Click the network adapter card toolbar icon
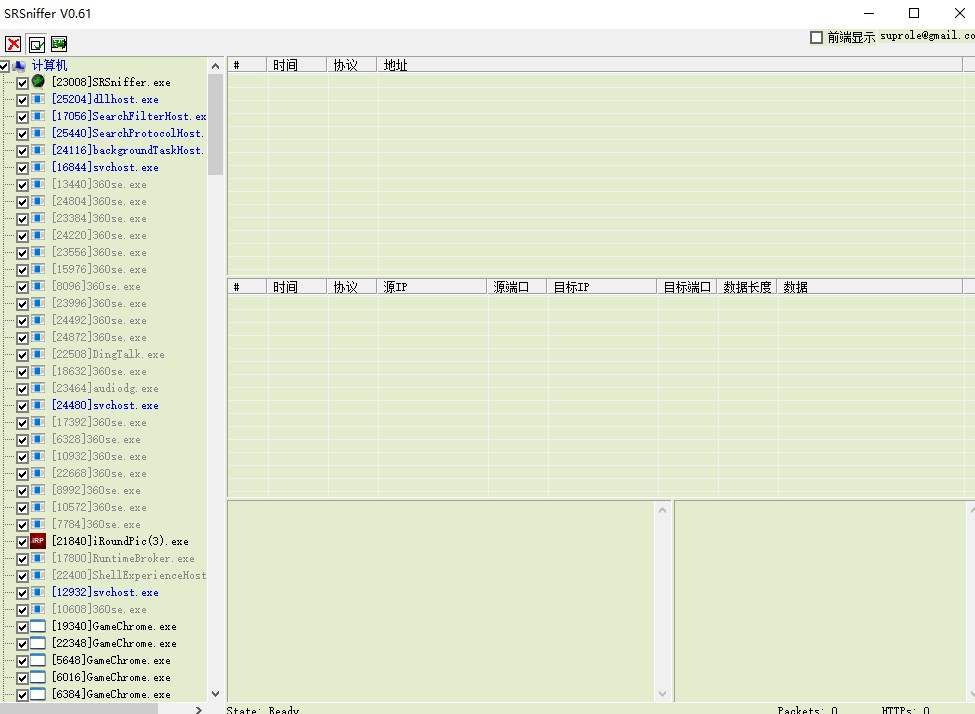 coord(59,44)
